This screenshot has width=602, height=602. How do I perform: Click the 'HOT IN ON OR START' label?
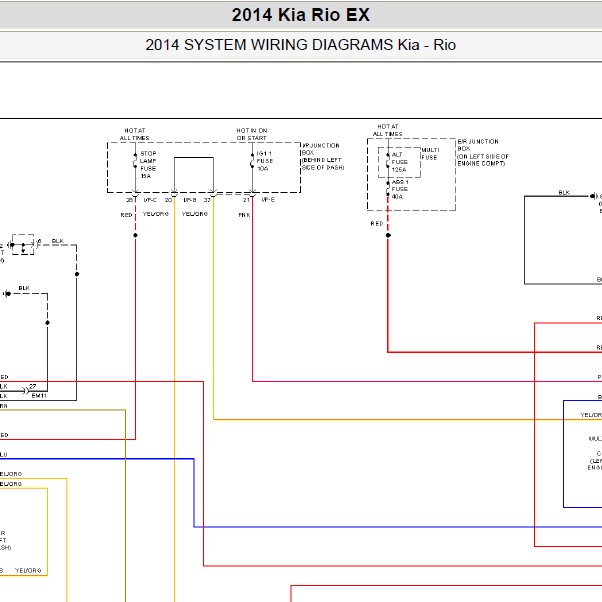(252, 134)
